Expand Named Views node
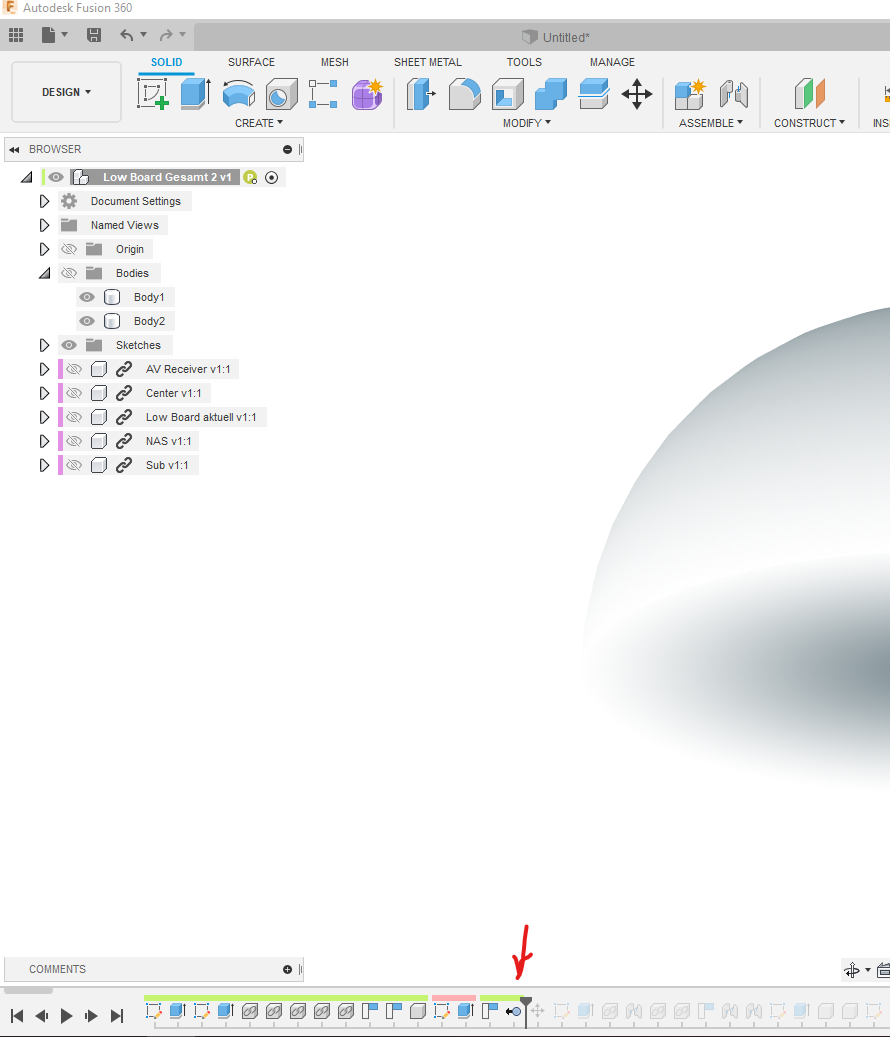Image resolution: width=890 pixels, height=1037 pixels. tap(44, 225)
